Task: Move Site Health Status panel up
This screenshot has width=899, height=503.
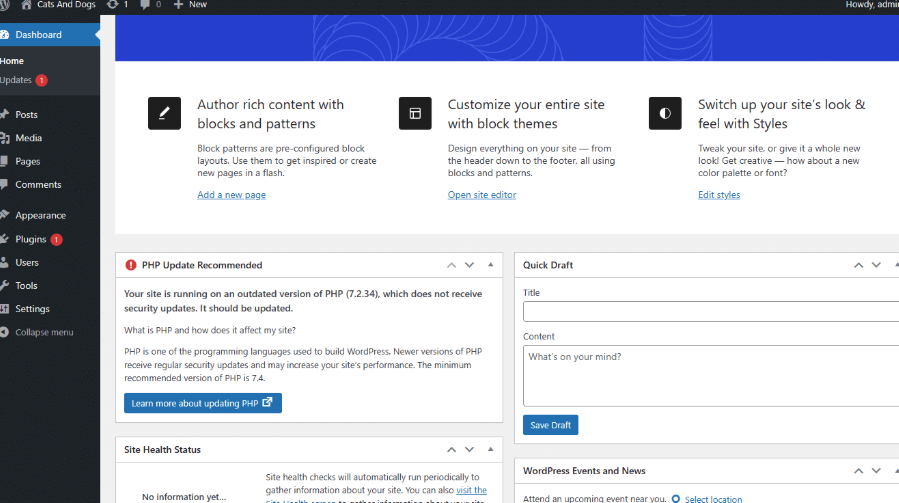Action: pyautogui.click(x=452, y=450)
